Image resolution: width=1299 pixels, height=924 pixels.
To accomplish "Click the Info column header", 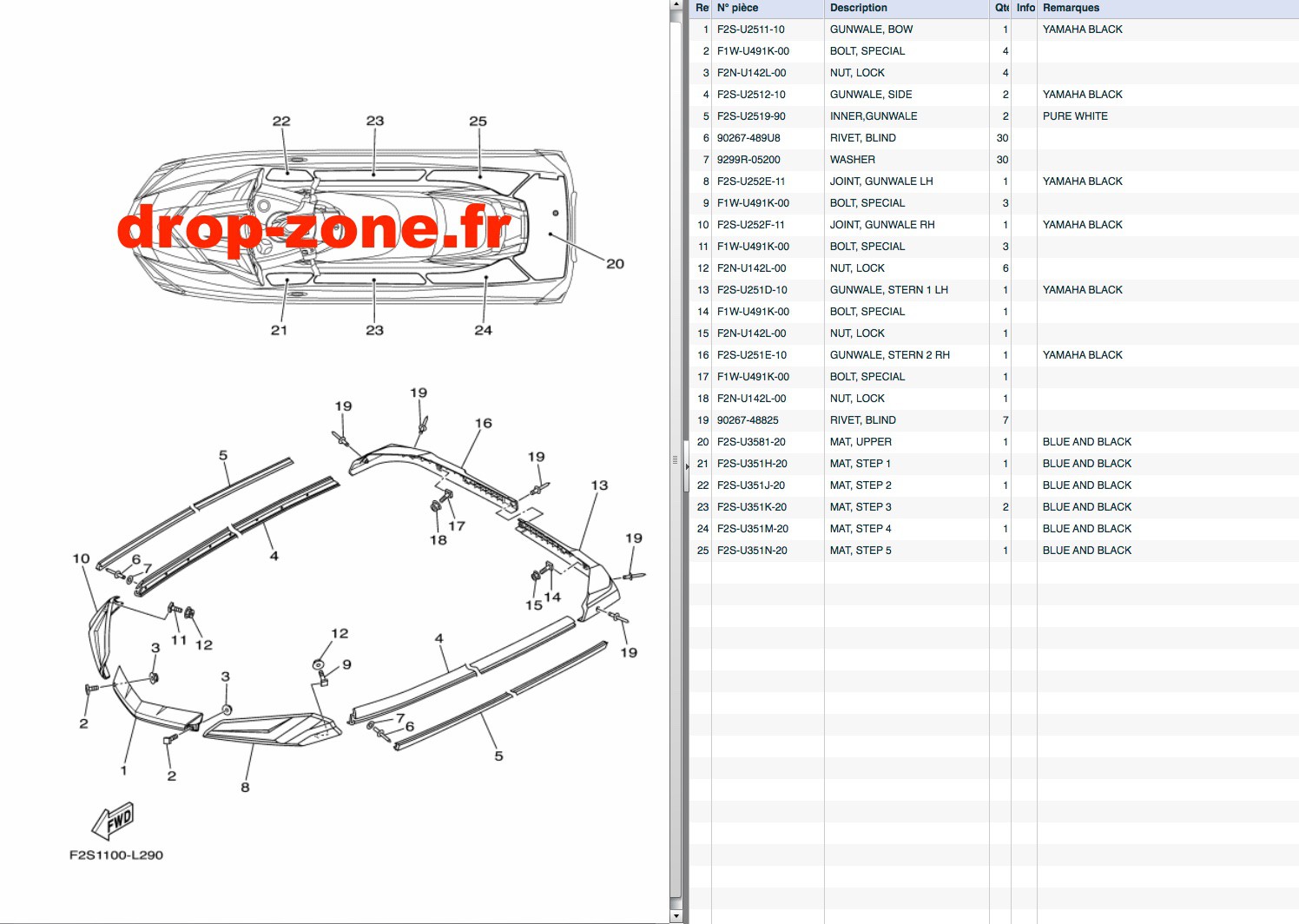I will [x=1025, y=8].
